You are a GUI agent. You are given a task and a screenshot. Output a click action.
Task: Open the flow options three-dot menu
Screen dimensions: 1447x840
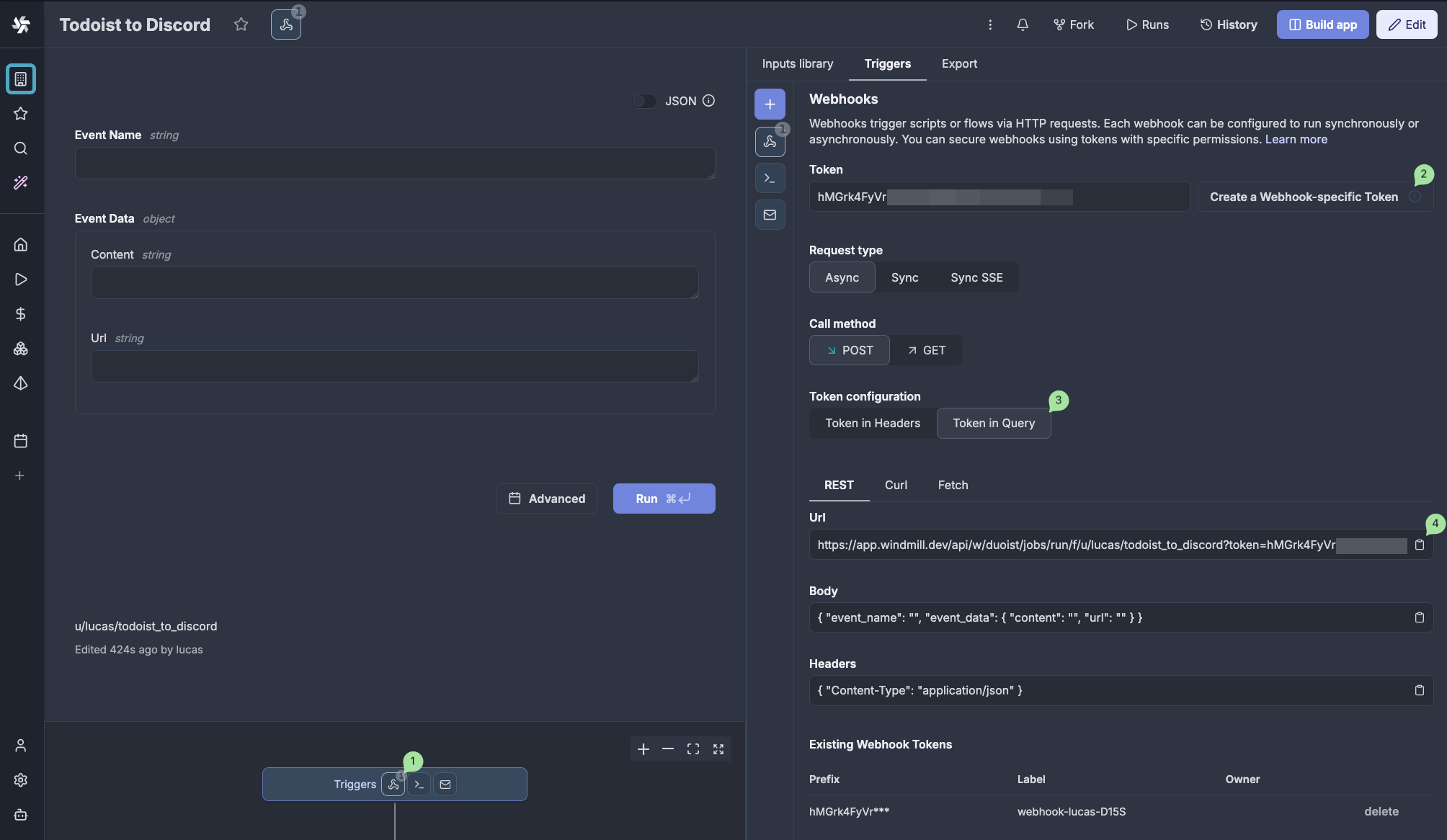(990, 24)
